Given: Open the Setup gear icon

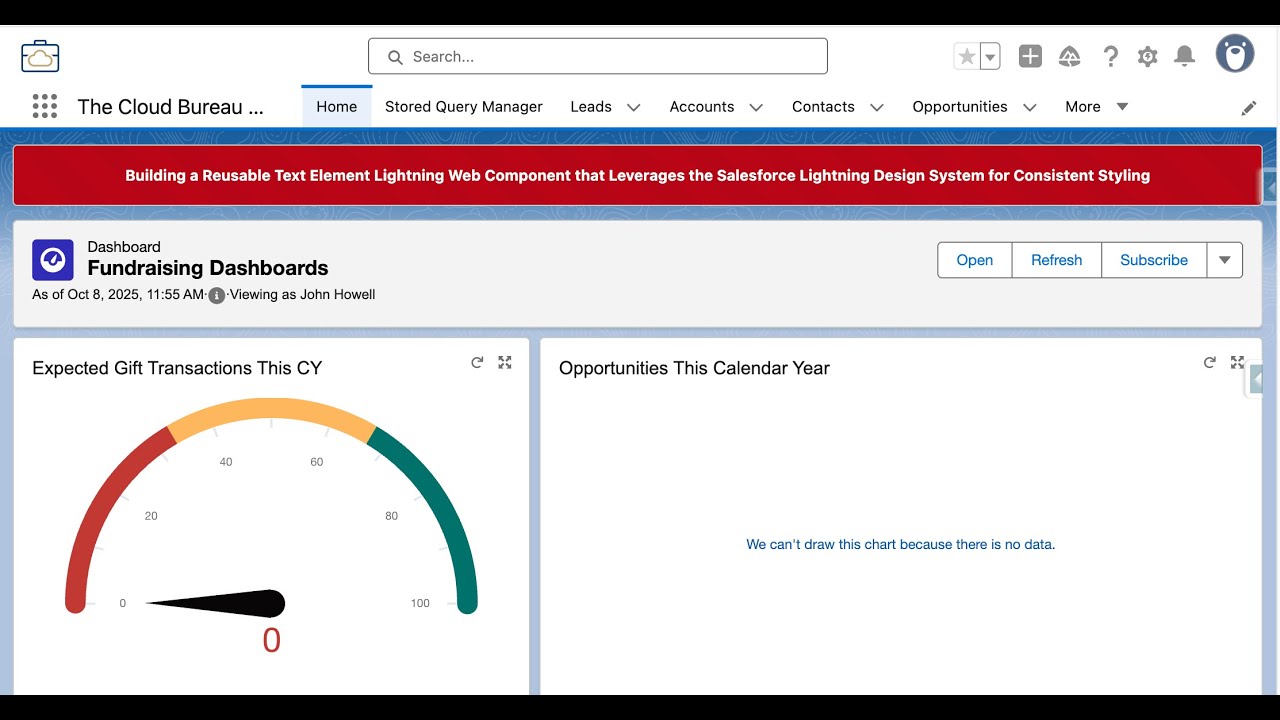Looking at the screenshot, I should click(x=1147, y=57).
